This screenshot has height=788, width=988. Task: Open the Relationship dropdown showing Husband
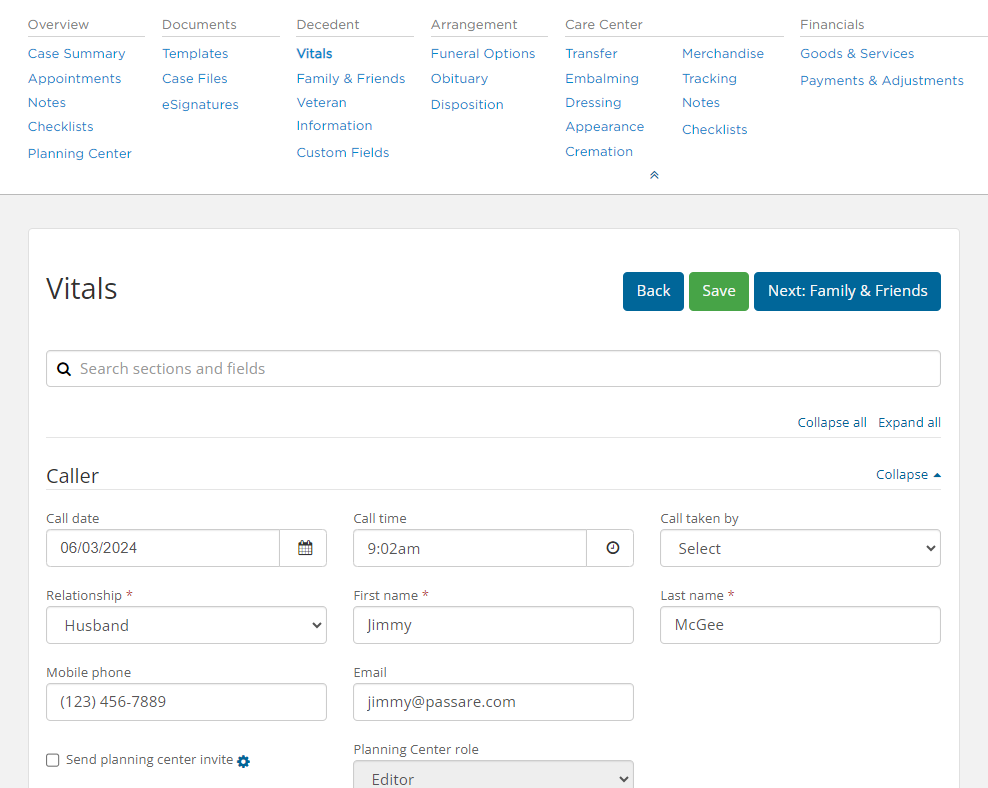187,625
